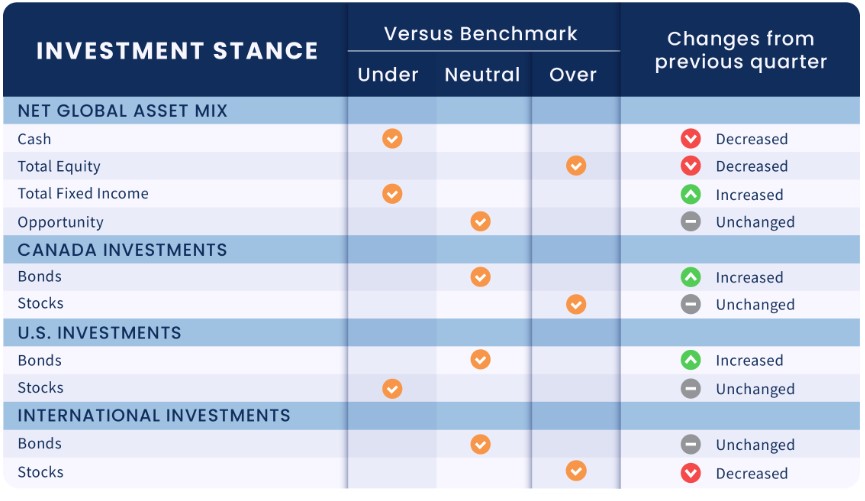The width and height of the screenshot is (865, 501).
Task: Click the Neutral checkmark for Opportunity
Action: coord(481,222)
